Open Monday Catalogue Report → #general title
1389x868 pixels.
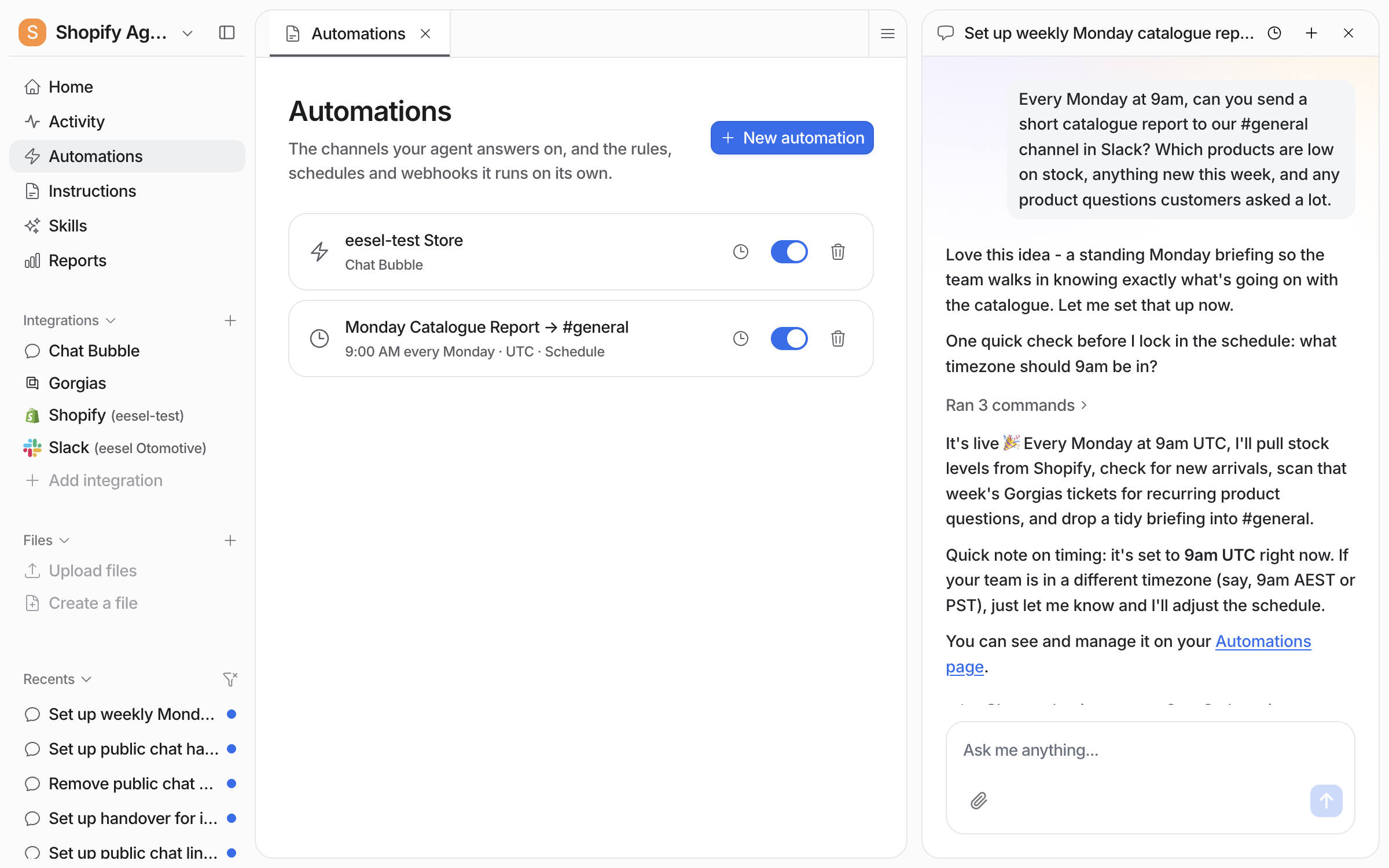point(487,327)
